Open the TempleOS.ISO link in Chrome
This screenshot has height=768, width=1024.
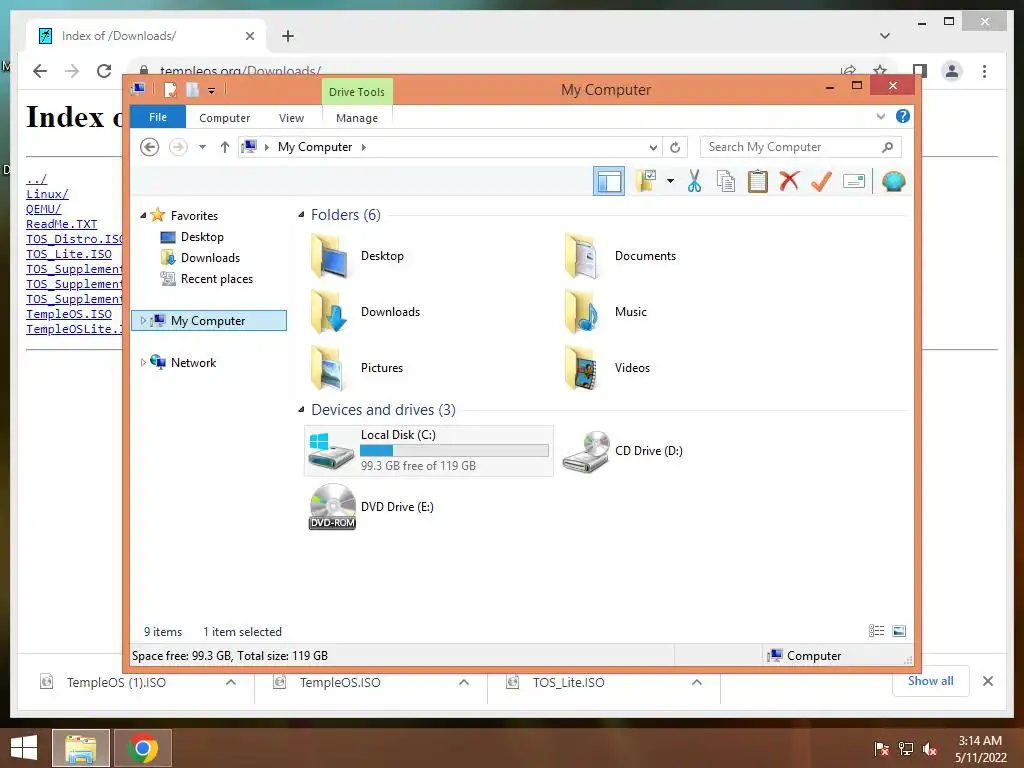click(69, 314)
